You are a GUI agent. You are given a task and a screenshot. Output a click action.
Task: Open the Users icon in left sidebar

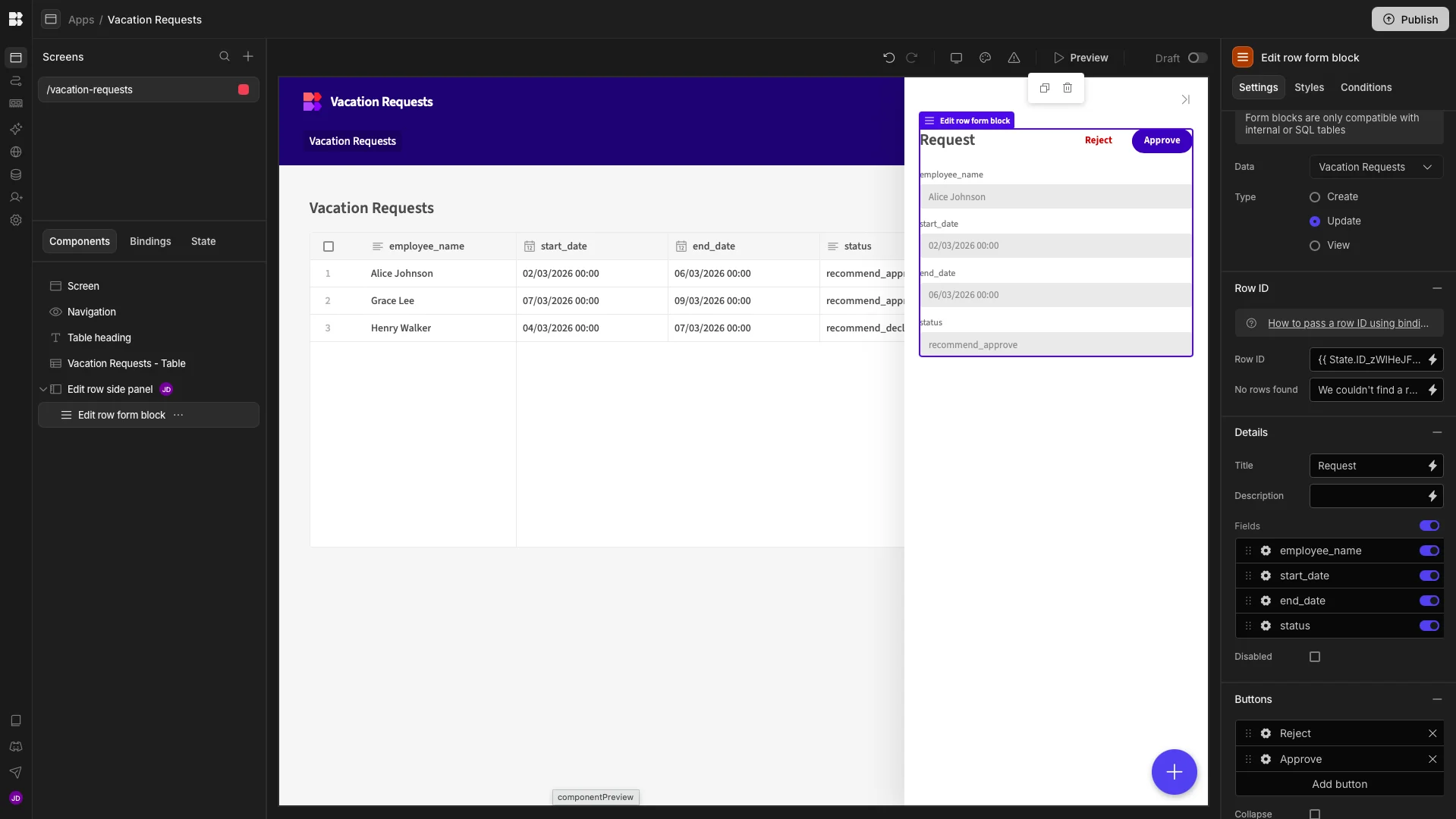(16, 197)
